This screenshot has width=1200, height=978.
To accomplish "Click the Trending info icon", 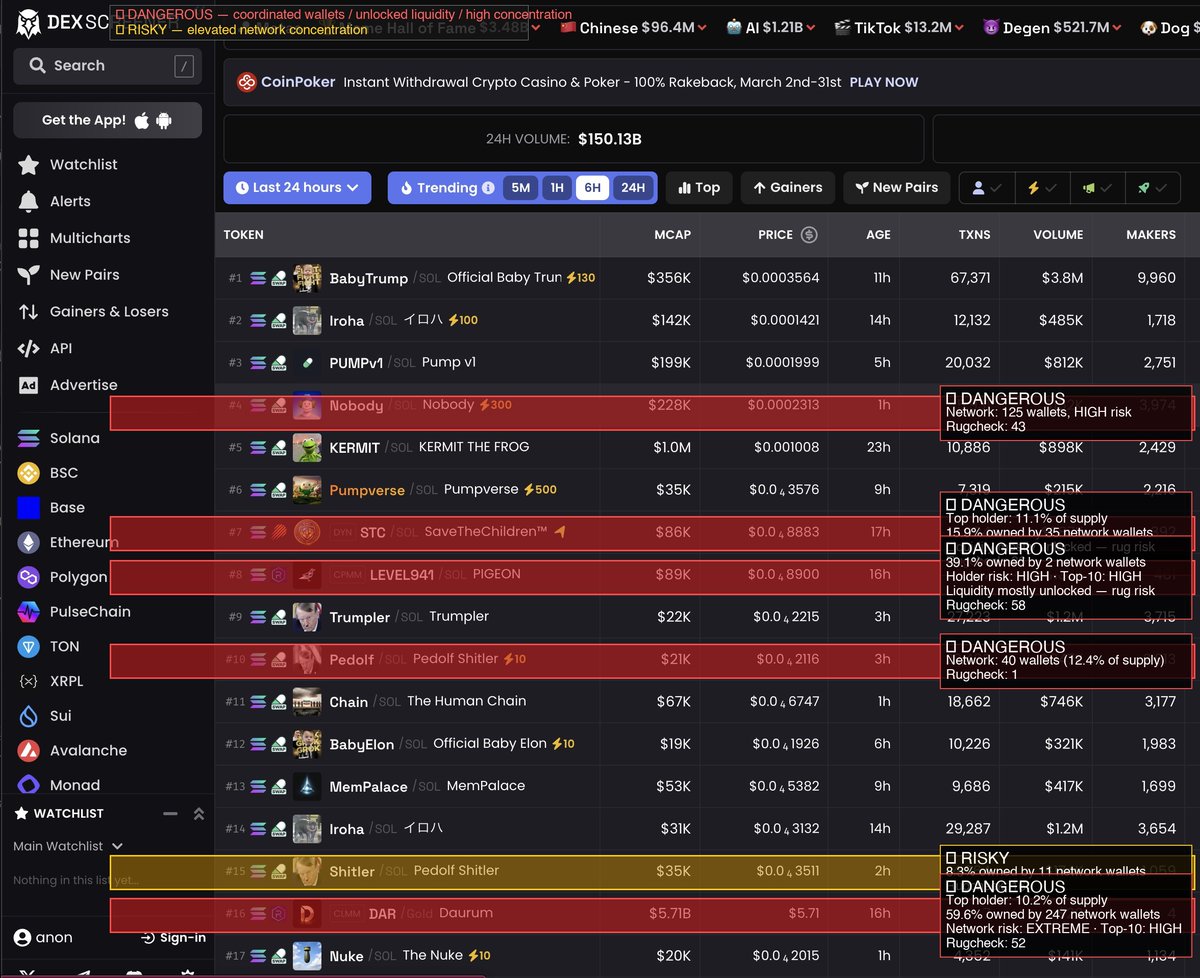I will (x=488, y=188).
